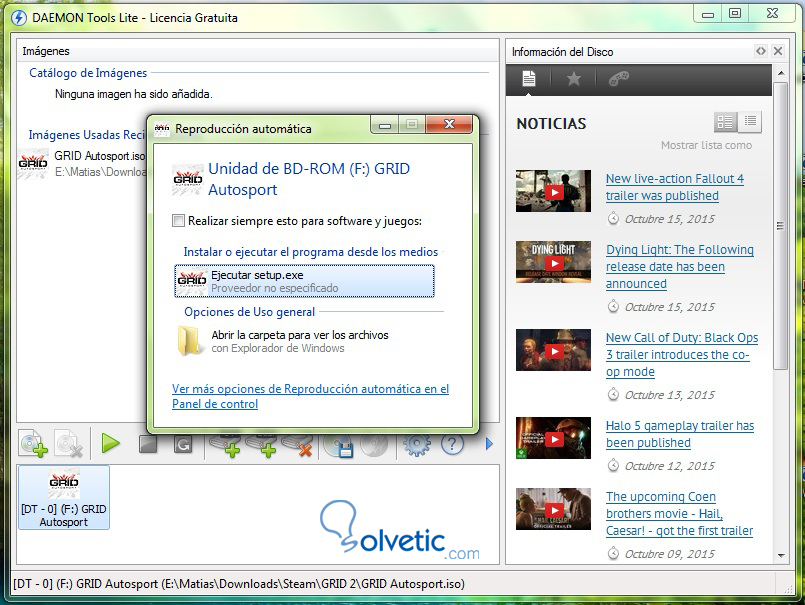Open Help question mark icon

click(x=452, y=444)
